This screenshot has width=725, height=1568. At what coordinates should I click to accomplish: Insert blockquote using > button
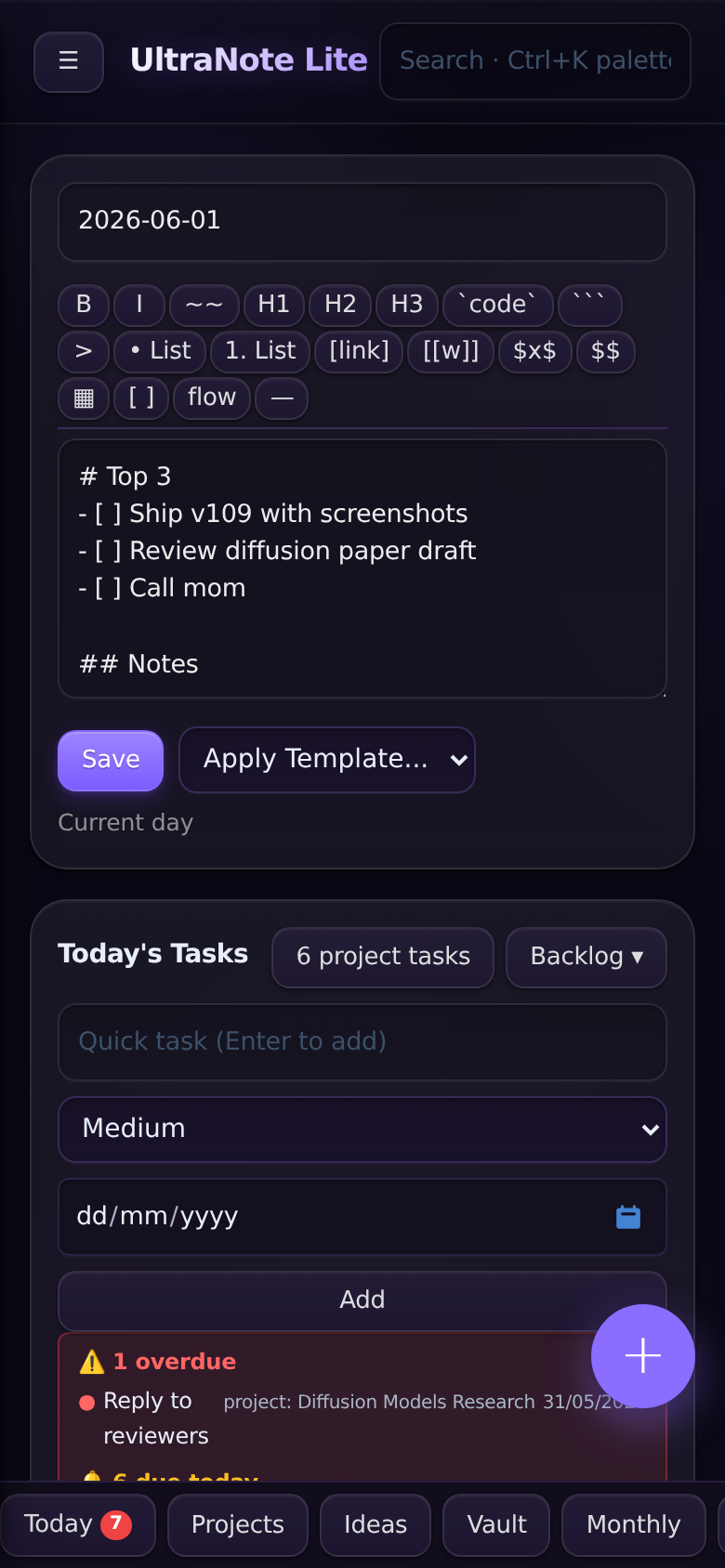(84, 351)
